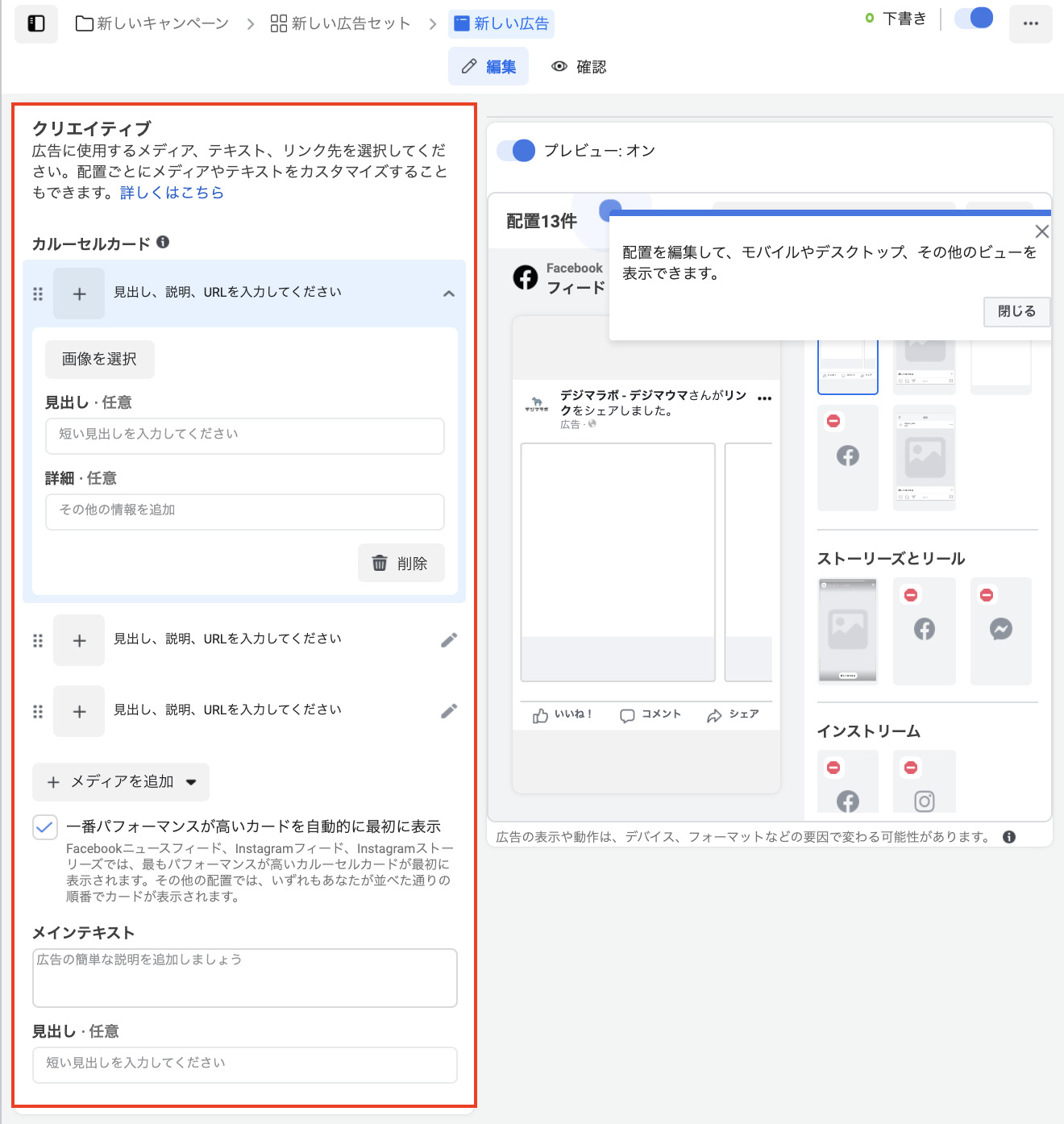Viewport: 1064px width, 1124px height.
Task: Collapse the first carousel card chevron
Action: pyautogui.click(x=449, y=294)
